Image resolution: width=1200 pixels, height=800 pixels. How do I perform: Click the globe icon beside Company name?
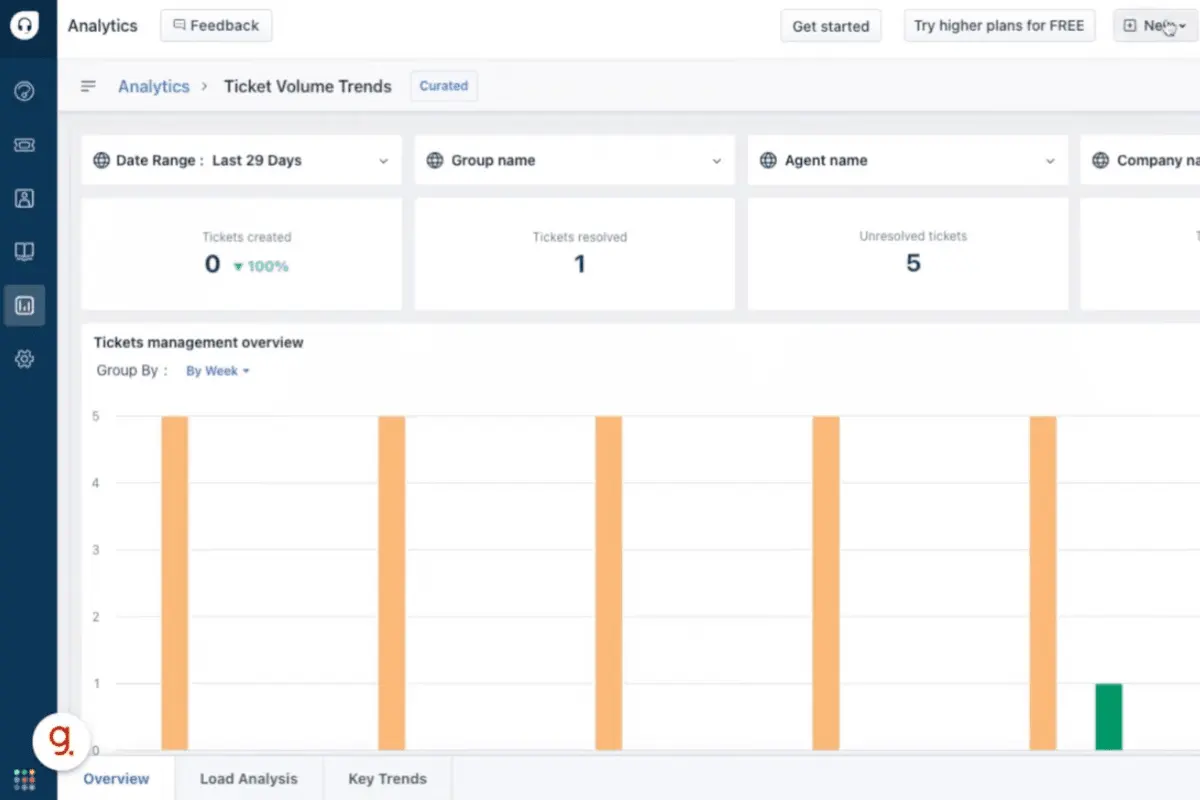coord(1101,160)
